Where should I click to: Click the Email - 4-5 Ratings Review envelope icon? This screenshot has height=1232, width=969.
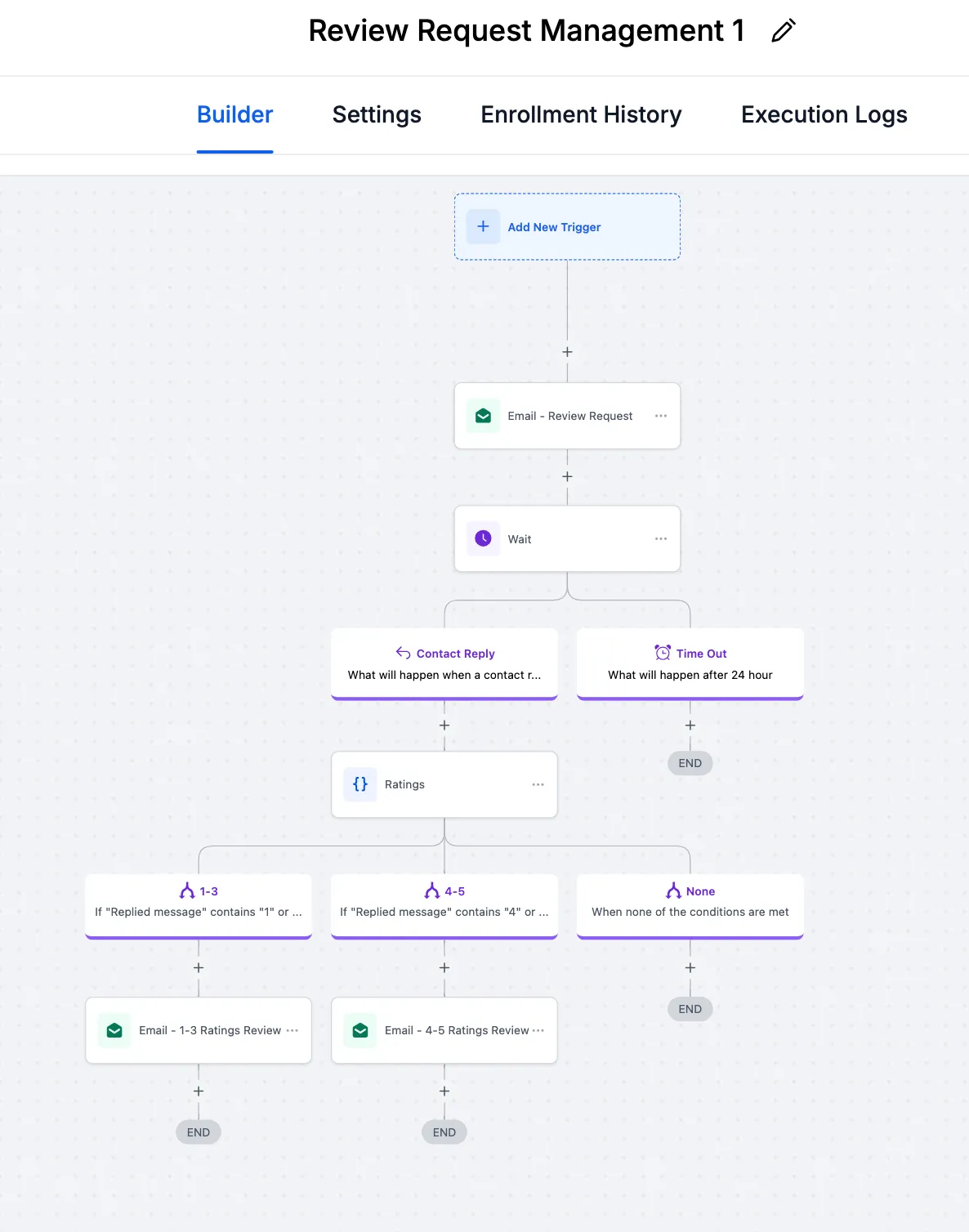(x=360, y=1030)
